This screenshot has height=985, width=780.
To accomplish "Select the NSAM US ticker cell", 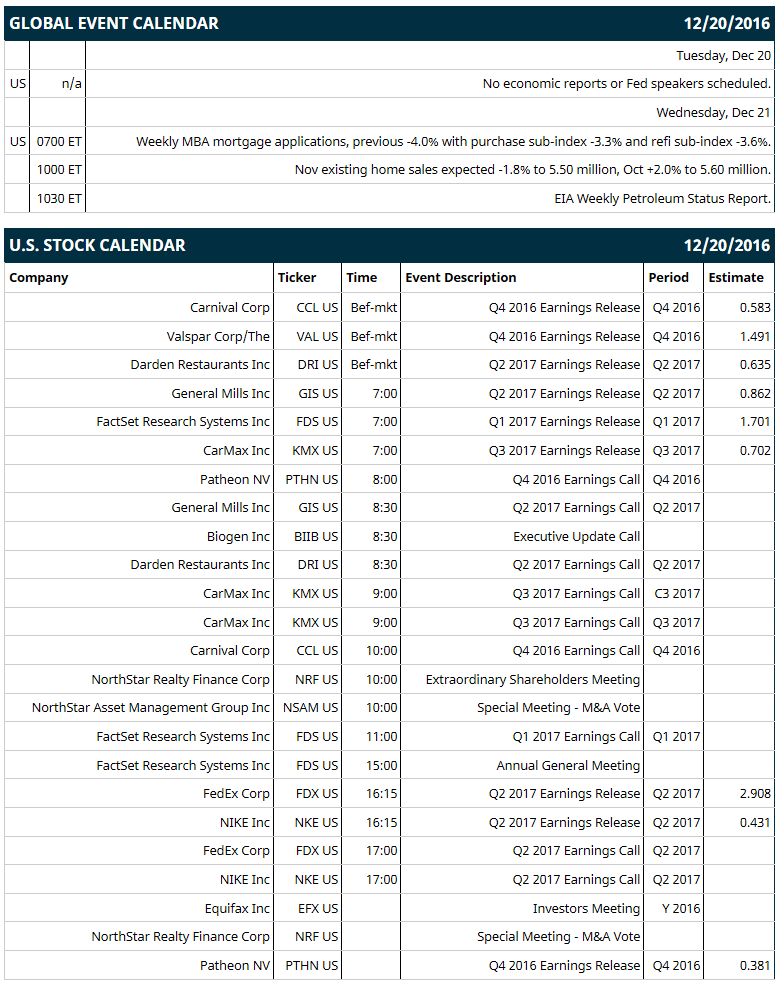I will (x=310, y=708).
